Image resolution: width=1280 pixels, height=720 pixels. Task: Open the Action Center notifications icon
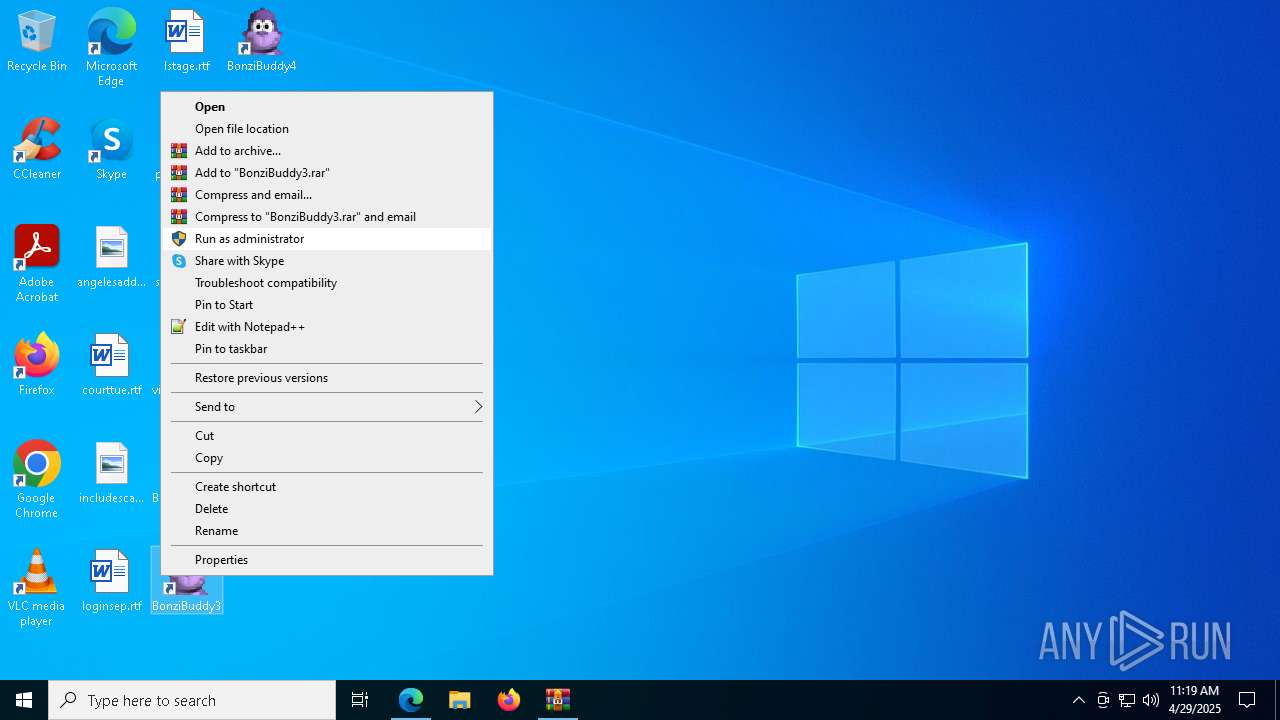tap(1247, 700)
